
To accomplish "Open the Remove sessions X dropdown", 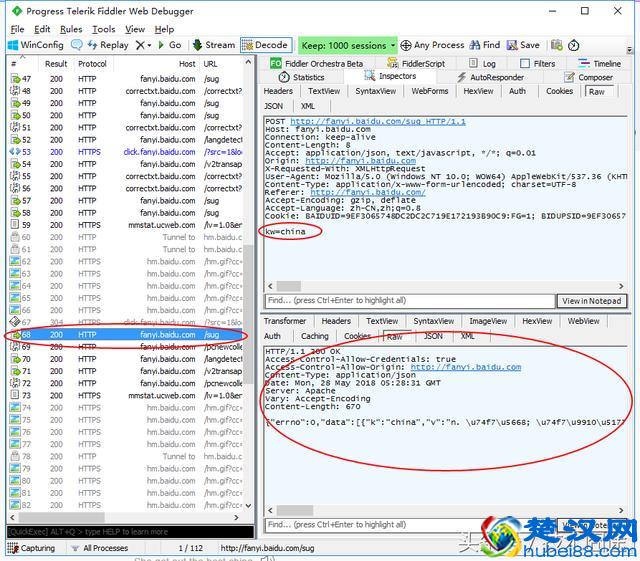I will (143, 45).
